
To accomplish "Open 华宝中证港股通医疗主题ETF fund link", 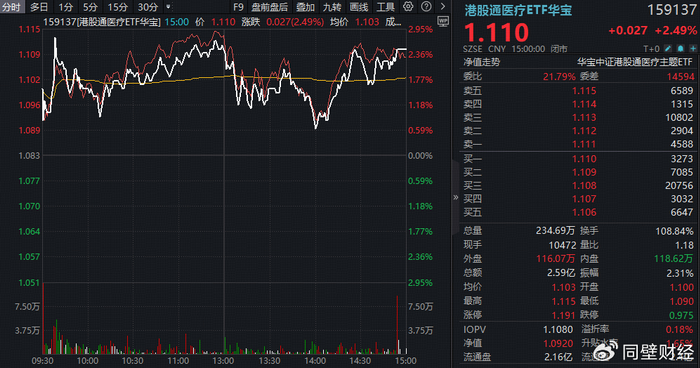I will (x=634, y=62).
